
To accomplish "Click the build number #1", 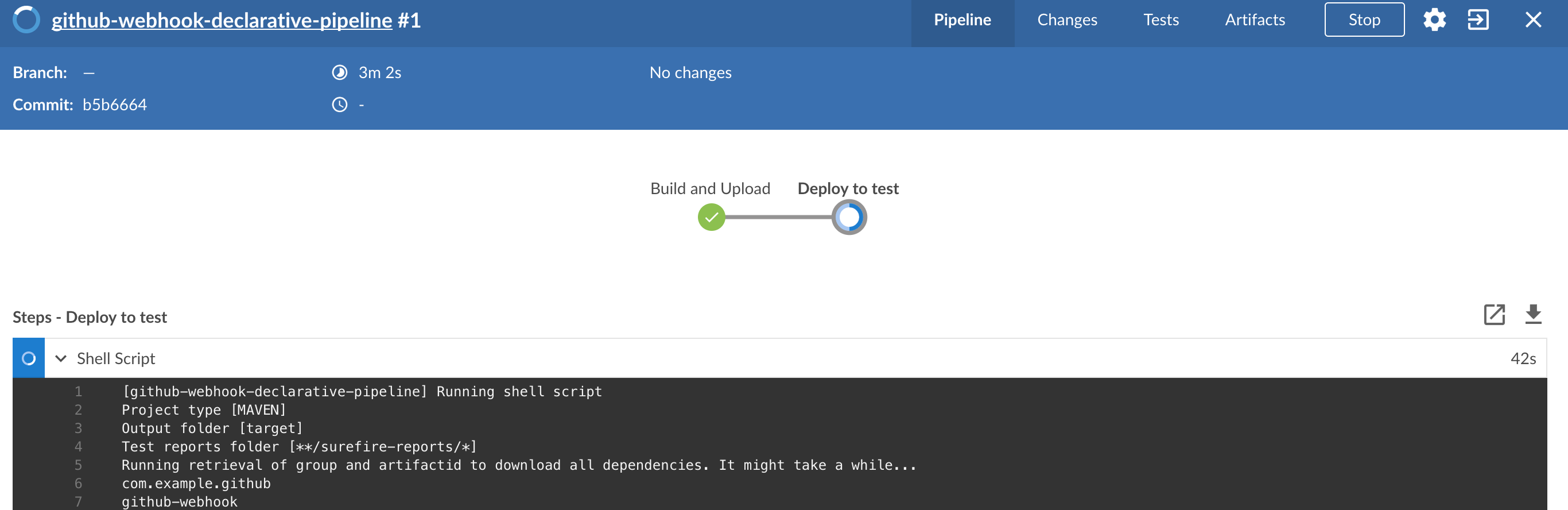I will (x=409, y=21).
